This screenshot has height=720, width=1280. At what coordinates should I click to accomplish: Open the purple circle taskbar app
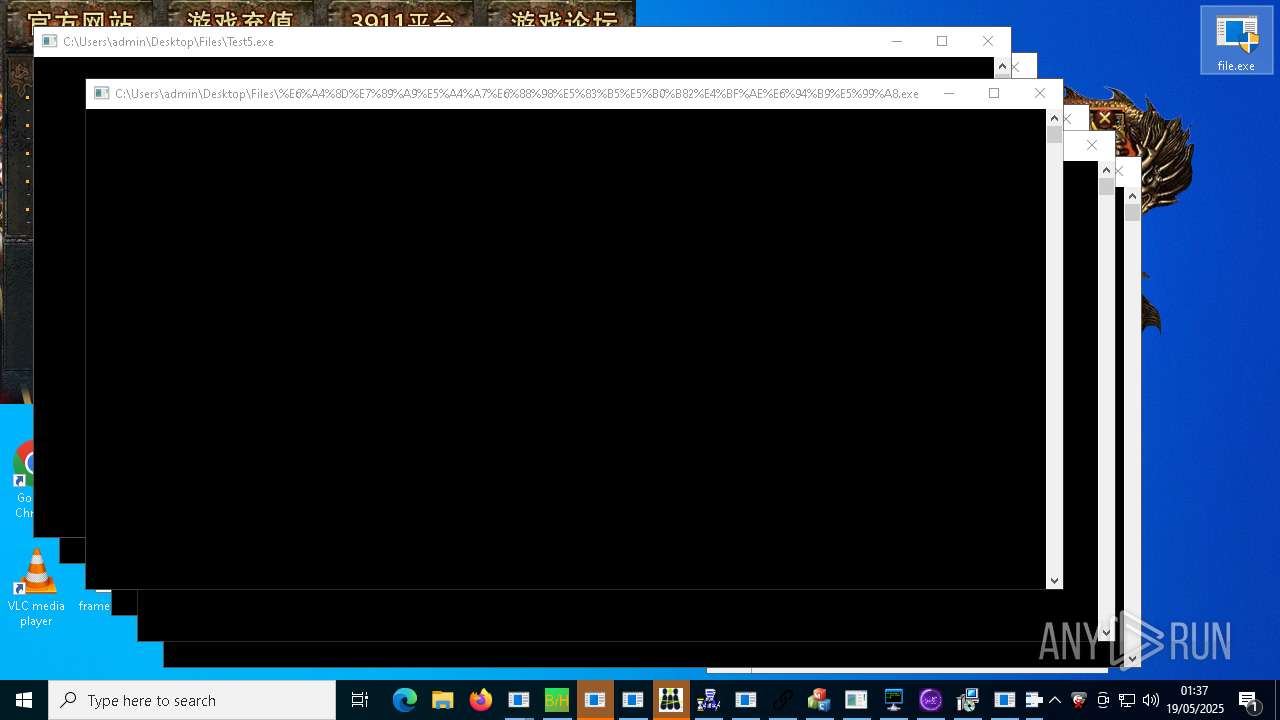point(931,700)
